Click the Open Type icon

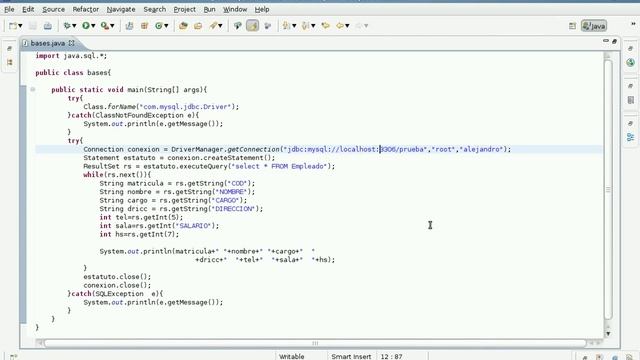[x=183, y=26]
